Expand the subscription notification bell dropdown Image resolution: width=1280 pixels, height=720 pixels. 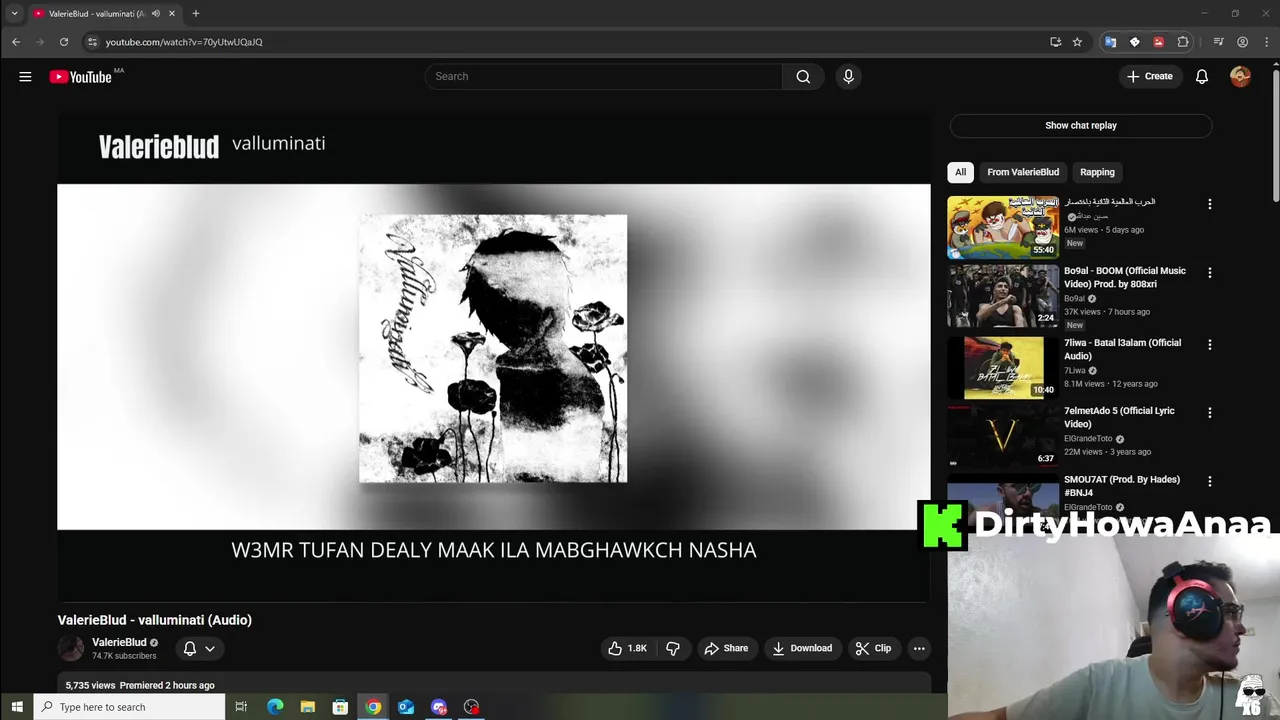point(199,648)
